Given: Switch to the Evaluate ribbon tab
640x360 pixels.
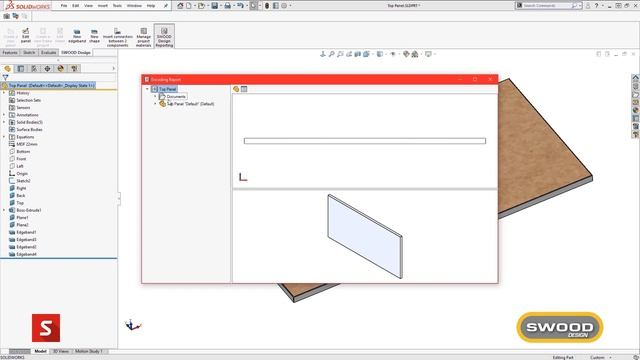Looking at the screenshot, I should click(48, 53).
